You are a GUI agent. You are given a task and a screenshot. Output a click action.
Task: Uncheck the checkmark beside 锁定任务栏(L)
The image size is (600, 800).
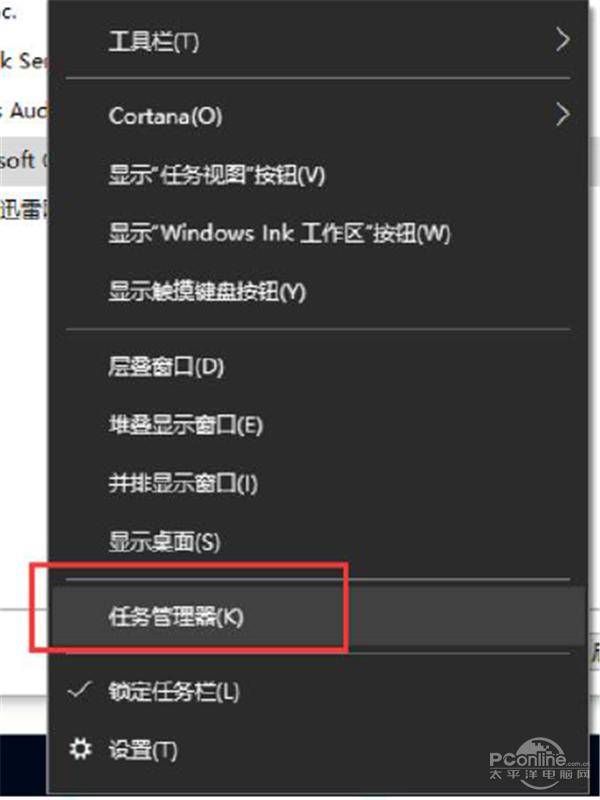[79, 691]
